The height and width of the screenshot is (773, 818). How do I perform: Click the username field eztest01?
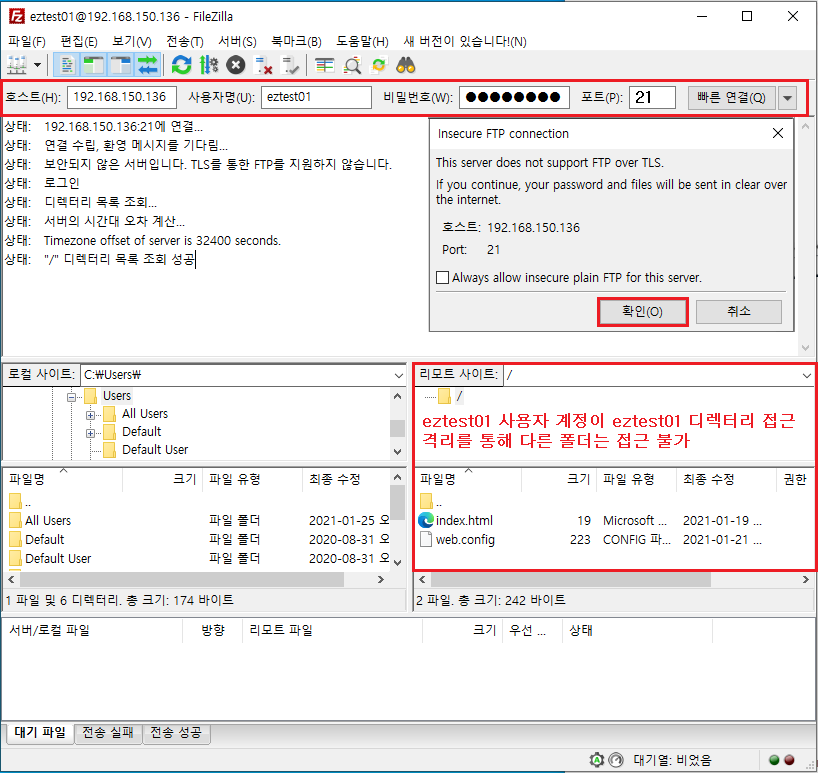pyautogui.click(x=316, y=97)
